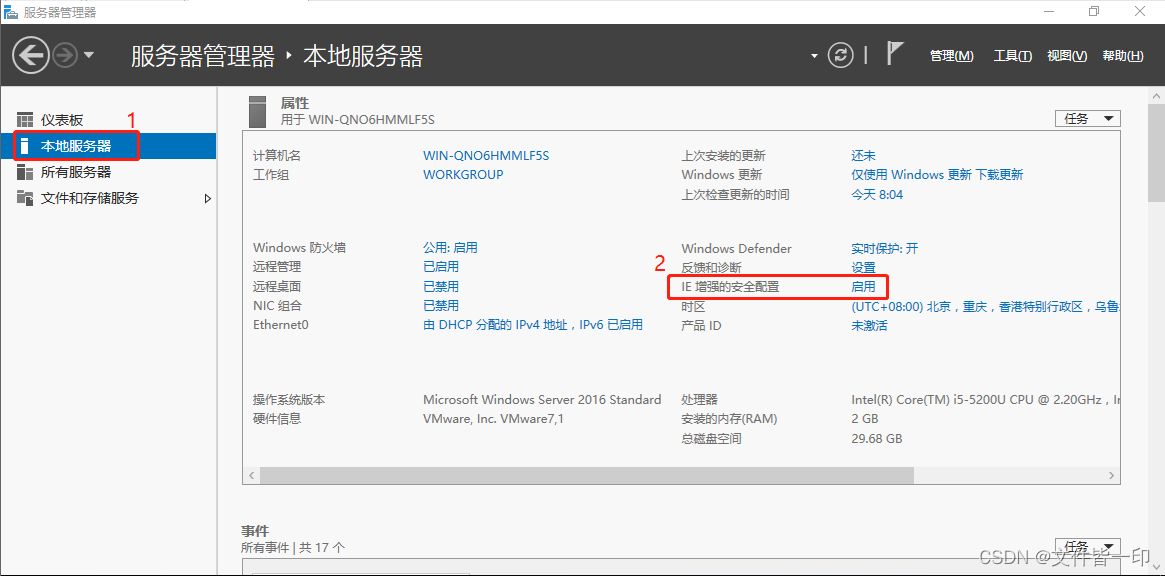This screenshot has height=576, width=1165.
Task: Click 今天 8:04 last-checked link
Action: coord(877,195)
